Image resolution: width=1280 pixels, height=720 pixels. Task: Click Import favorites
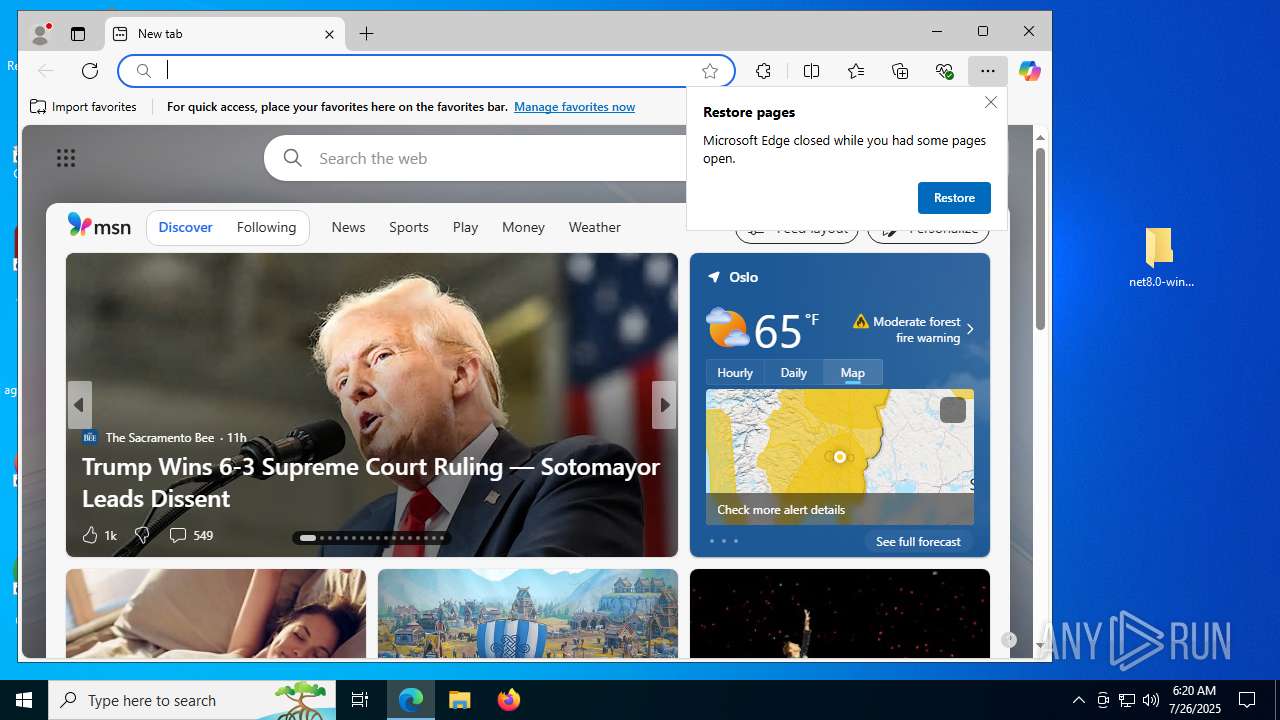(x=84, y=106)
